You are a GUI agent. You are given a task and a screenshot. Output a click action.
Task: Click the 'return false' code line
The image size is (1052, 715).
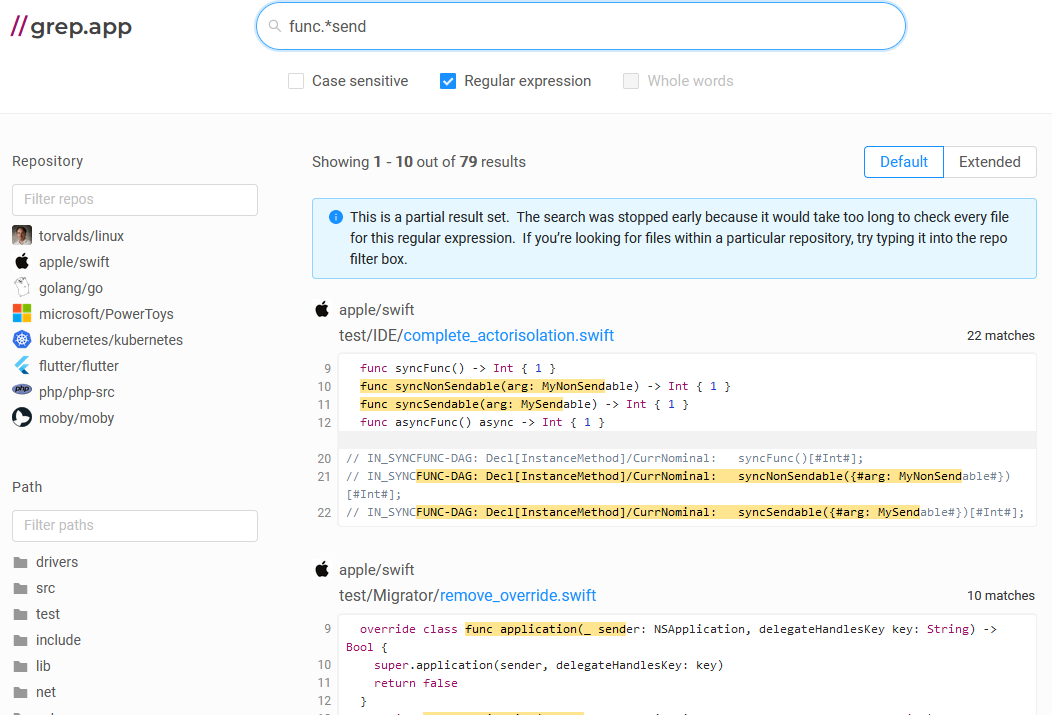415,683
